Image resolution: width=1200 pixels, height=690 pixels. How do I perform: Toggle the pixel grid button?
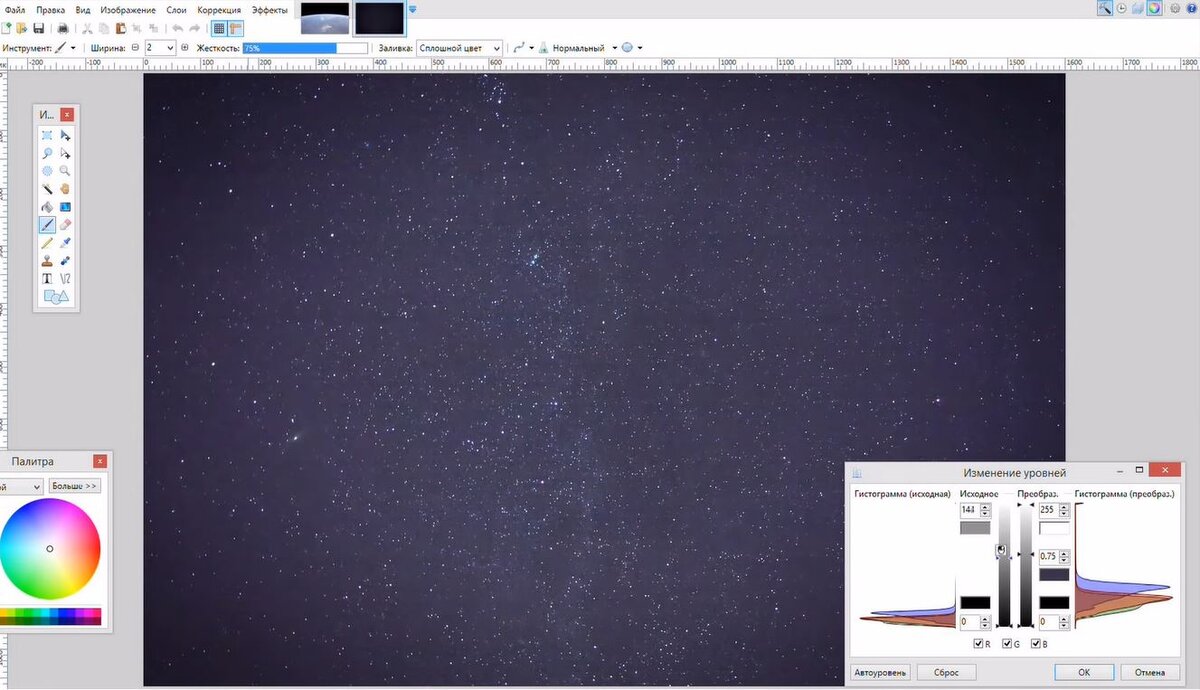click(220, 28)
